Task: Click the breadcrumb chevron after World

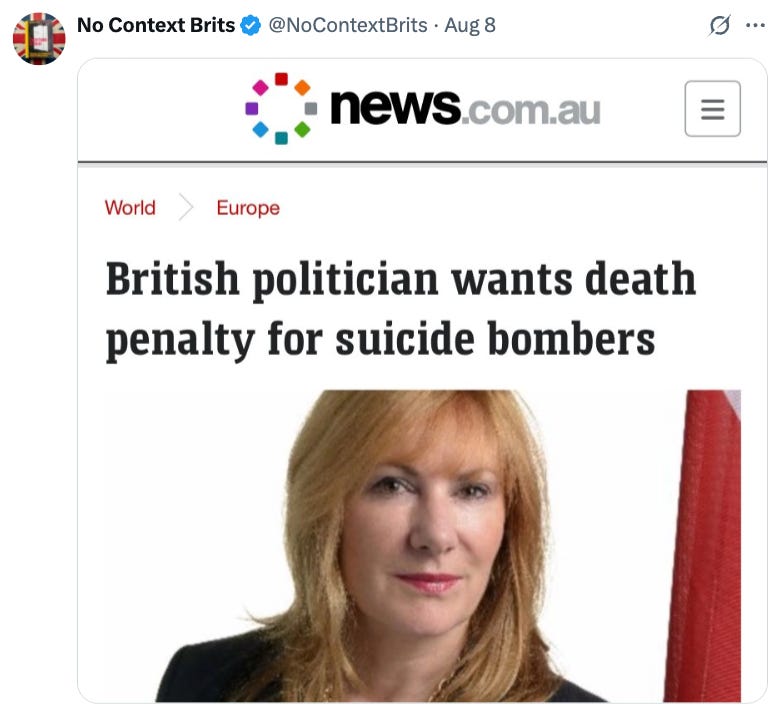Action: pos(186,207)
